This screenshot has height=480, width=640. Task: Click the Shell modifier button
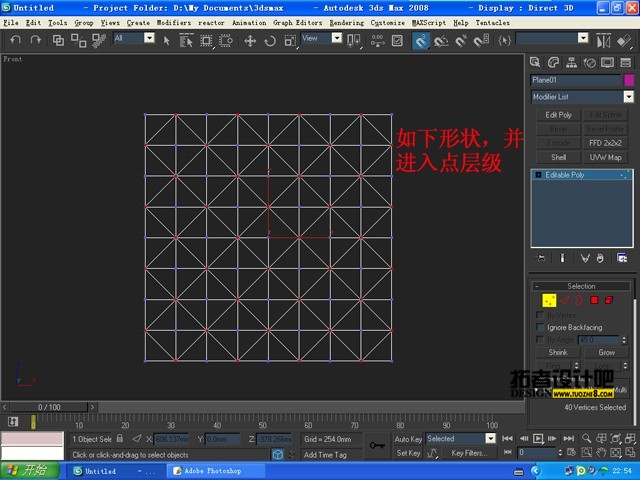point(558,157)
